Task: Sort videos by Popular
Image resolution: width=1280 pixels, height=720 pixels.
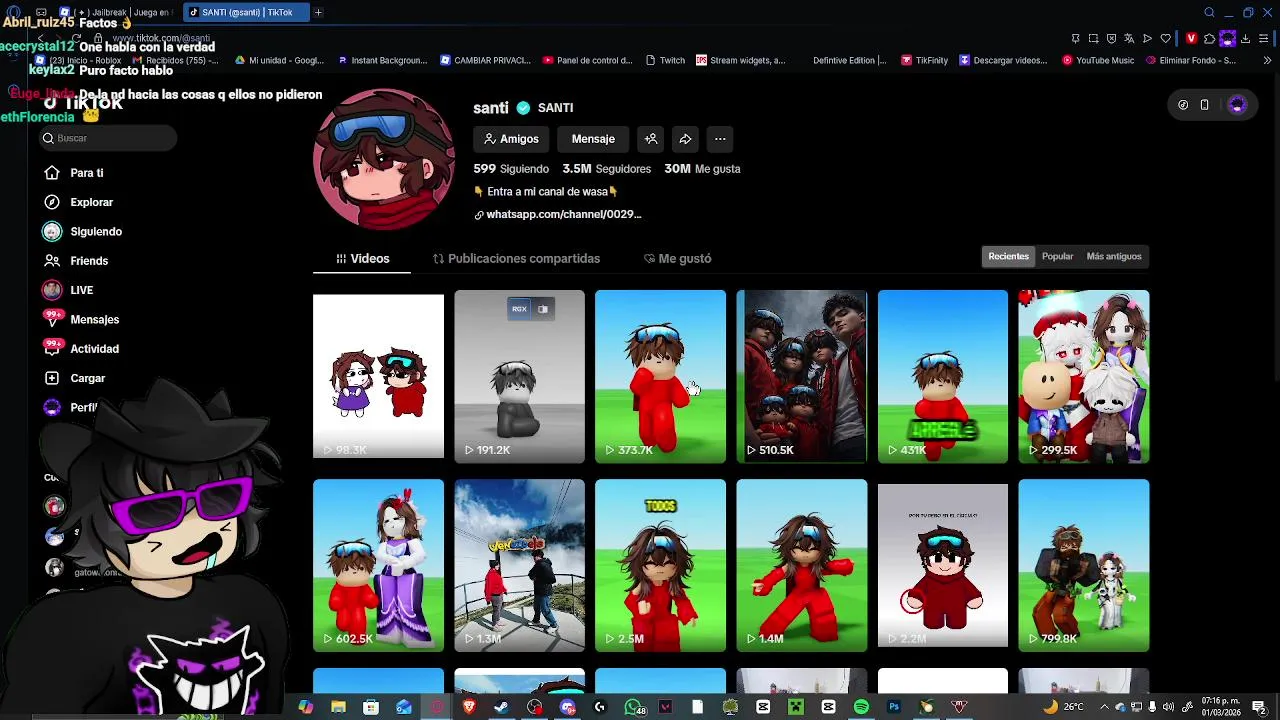Action: tap(1057, 257)
